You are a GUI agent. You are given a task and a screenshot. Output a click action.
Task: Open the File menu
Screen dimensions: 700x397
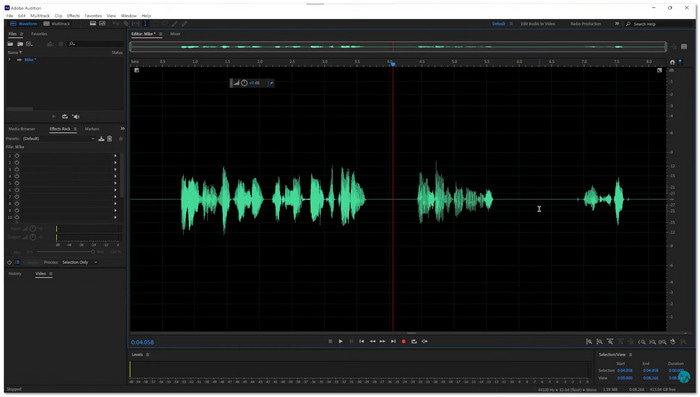click(9, 16)
